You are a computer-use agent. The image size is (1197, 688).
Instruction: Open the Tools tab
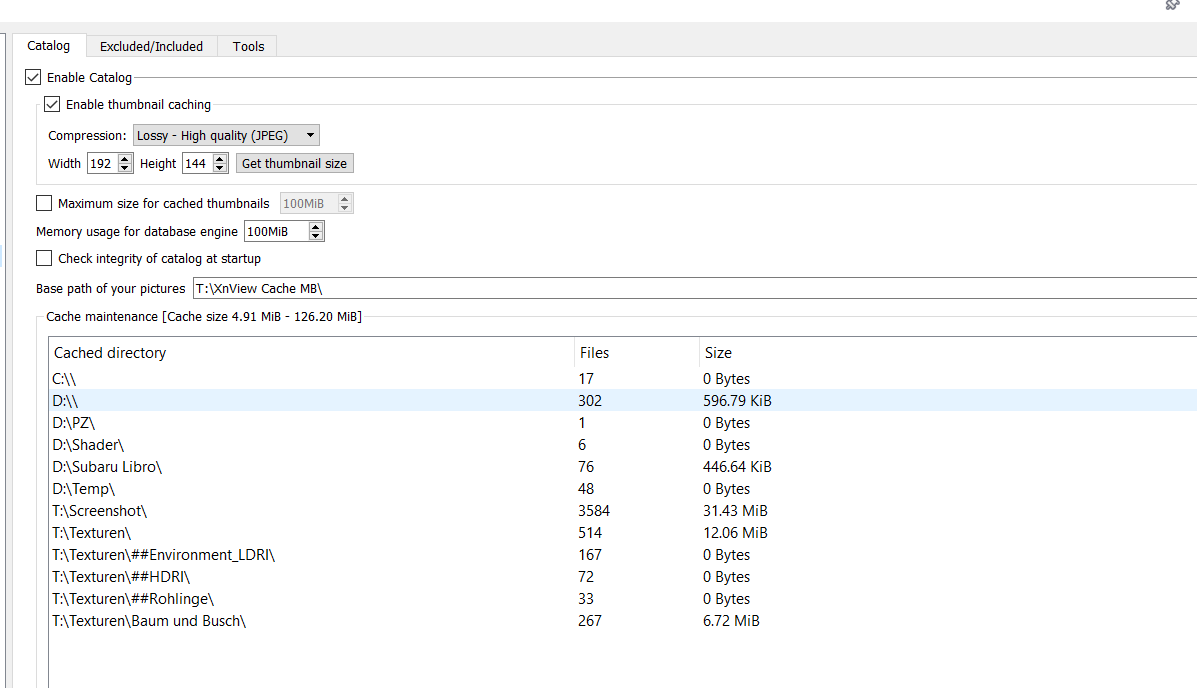point(248,46)
